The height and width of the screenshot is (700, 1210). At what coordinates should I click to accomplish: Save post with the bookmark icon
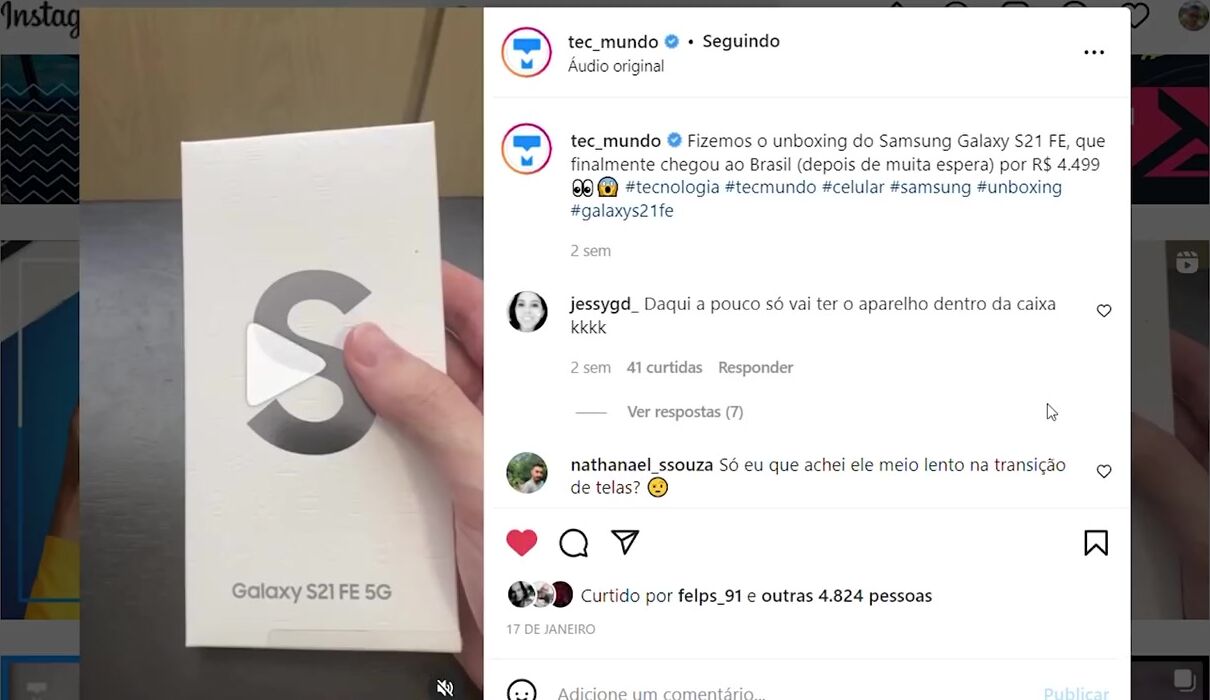[x=1096, y=543]
